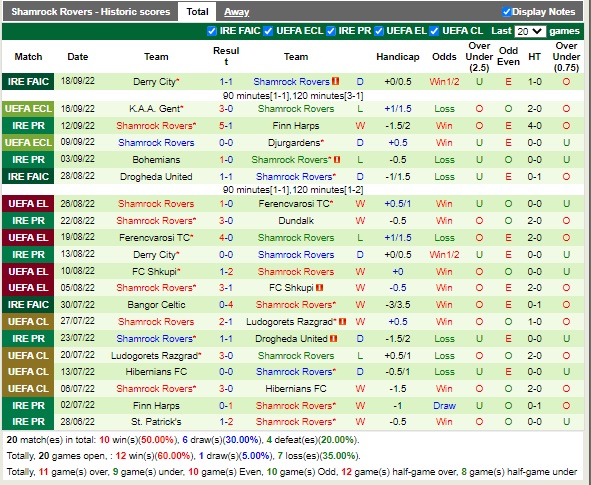This screenshot has height=485, width=591.
Task: Click the Over Under (2.5) column header
Action: click(479, 57)
